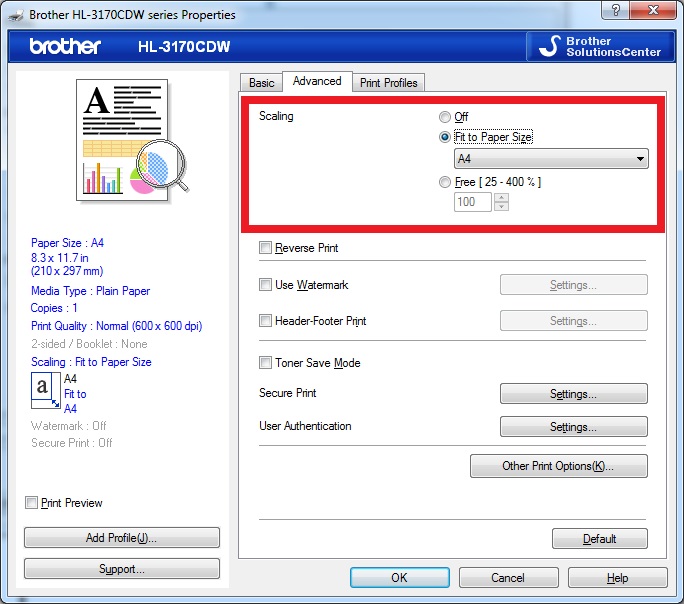Click 'Print Quality : Normal (600 x 600 dpi)' text
Viewport: 684px width, 604px height.
(116, 326)
